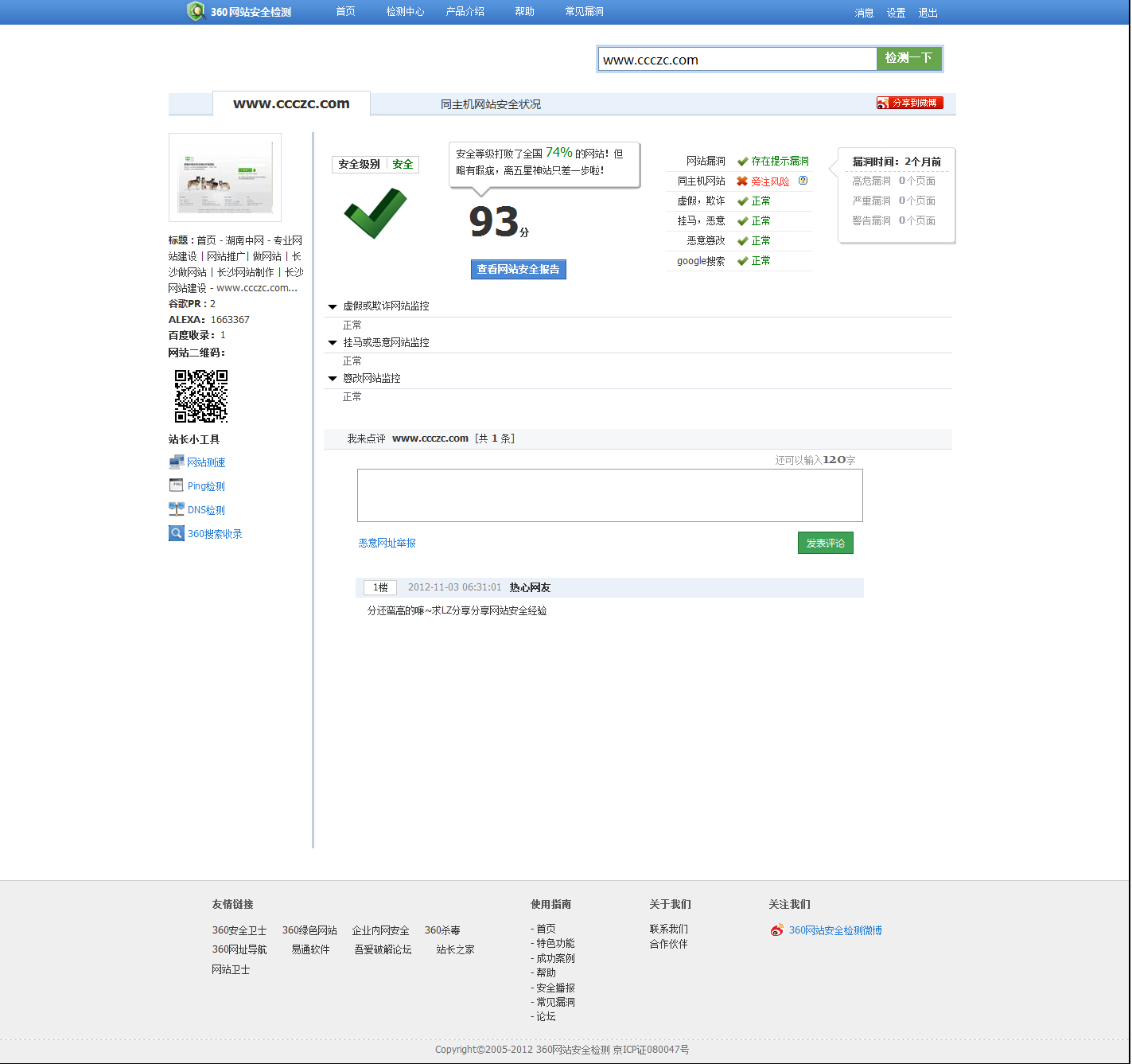The image size is (1132, 1064).
Task: Click the 存在提示漏洞 status link
Action: tap(780, 161)
